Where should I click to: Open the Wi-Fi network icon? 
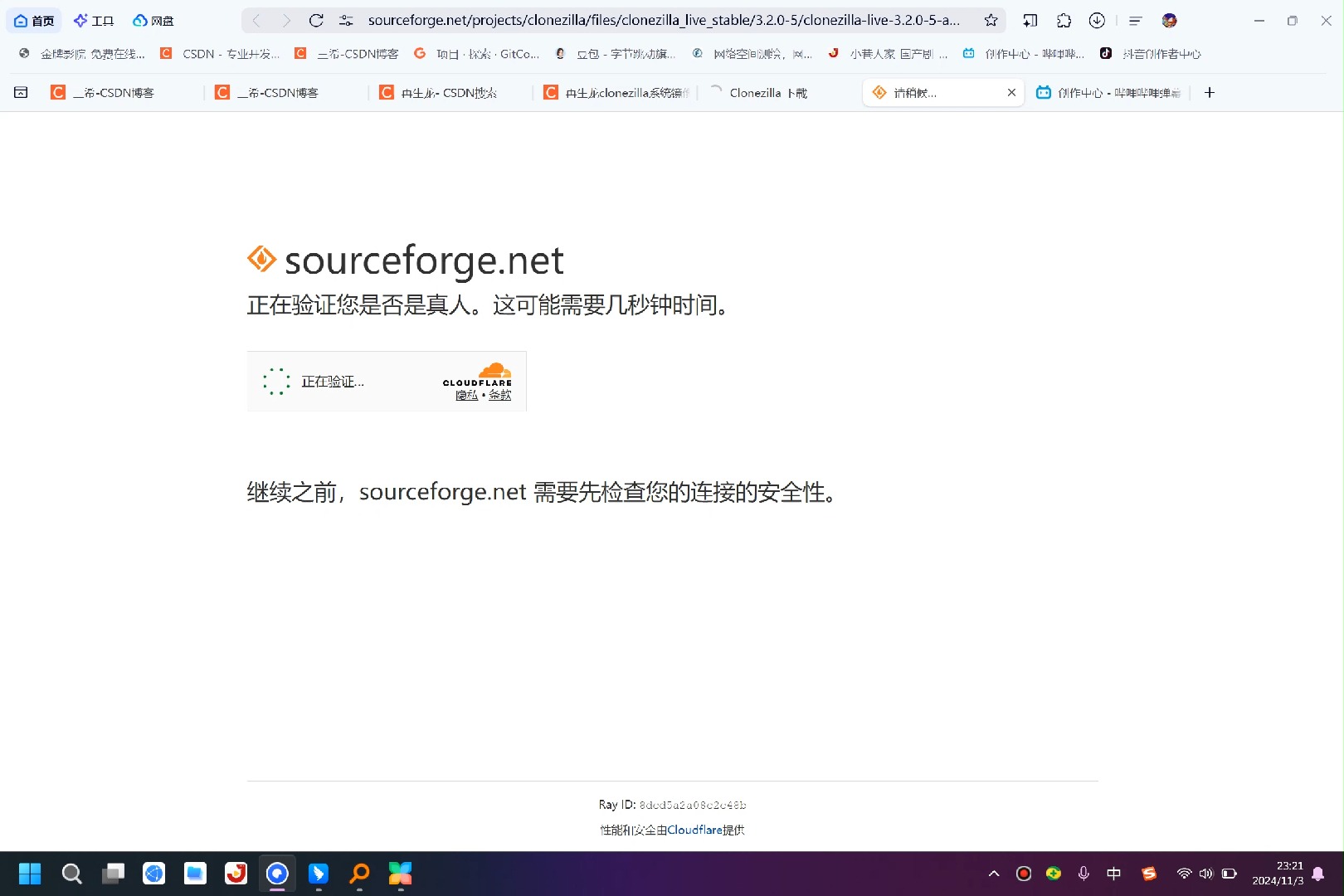[1184, 874]
